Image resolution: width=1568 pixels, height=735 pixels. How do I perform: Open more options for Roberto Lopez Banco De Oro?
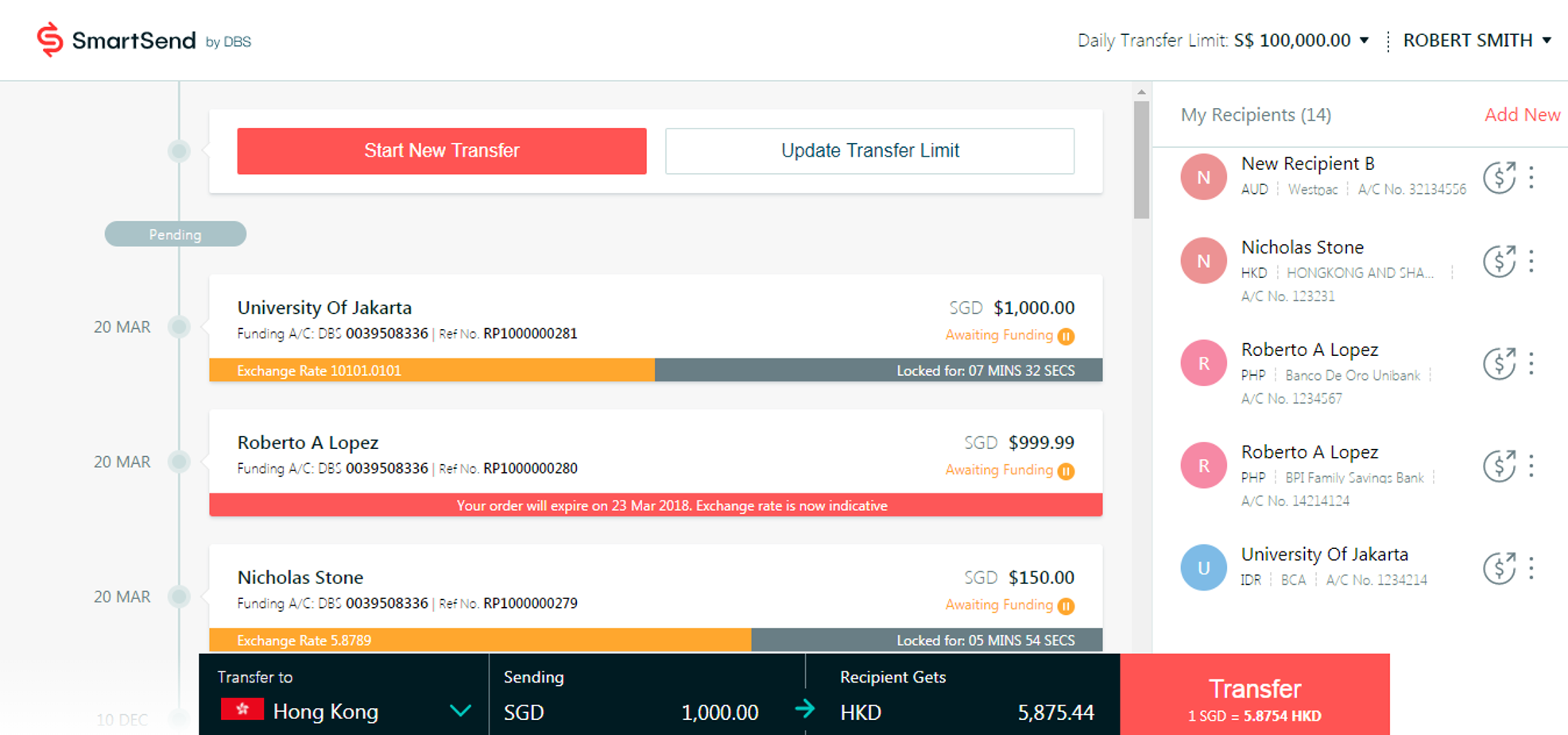pos(1531,364)
